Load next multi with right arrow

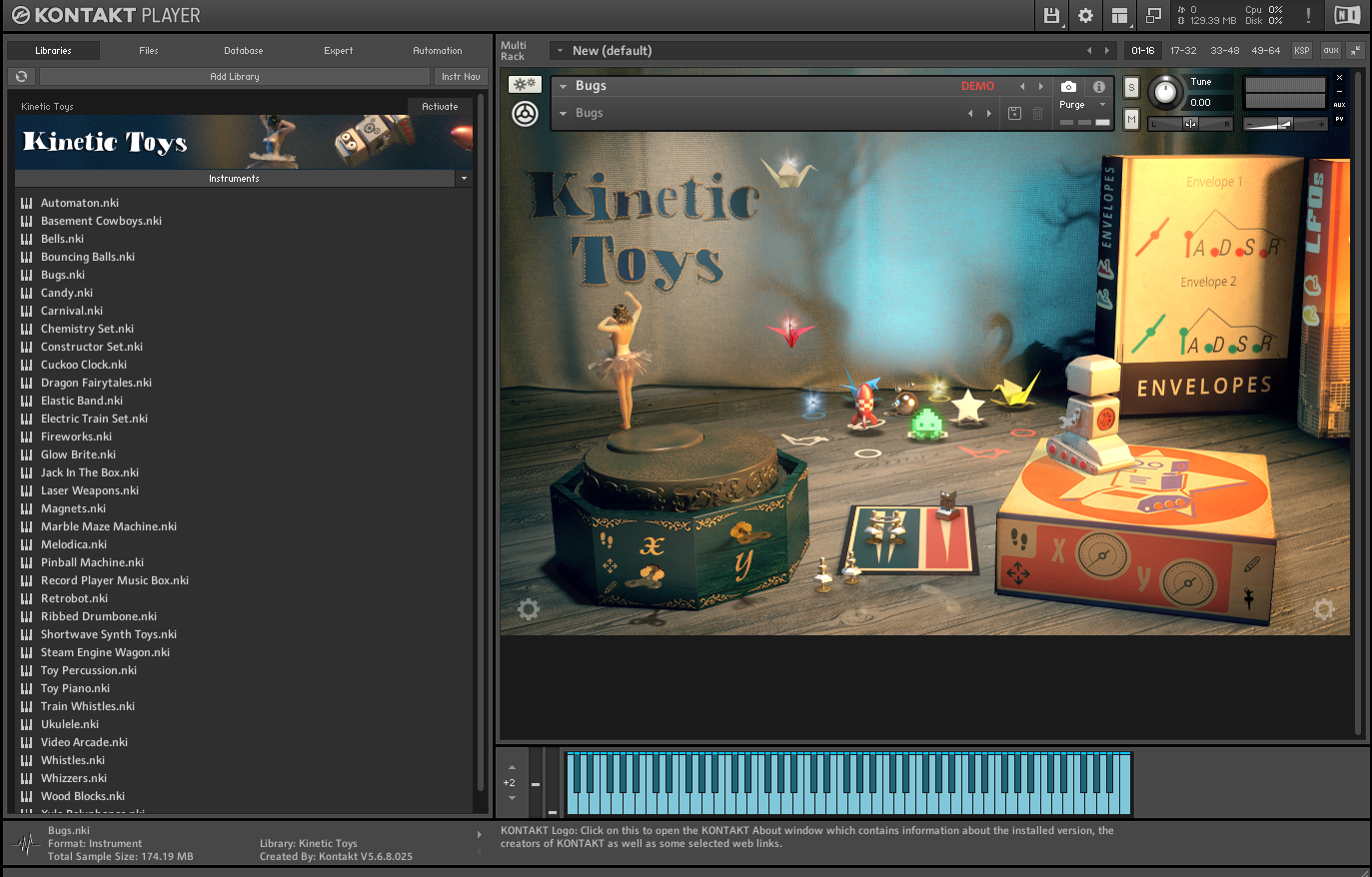1106,50
